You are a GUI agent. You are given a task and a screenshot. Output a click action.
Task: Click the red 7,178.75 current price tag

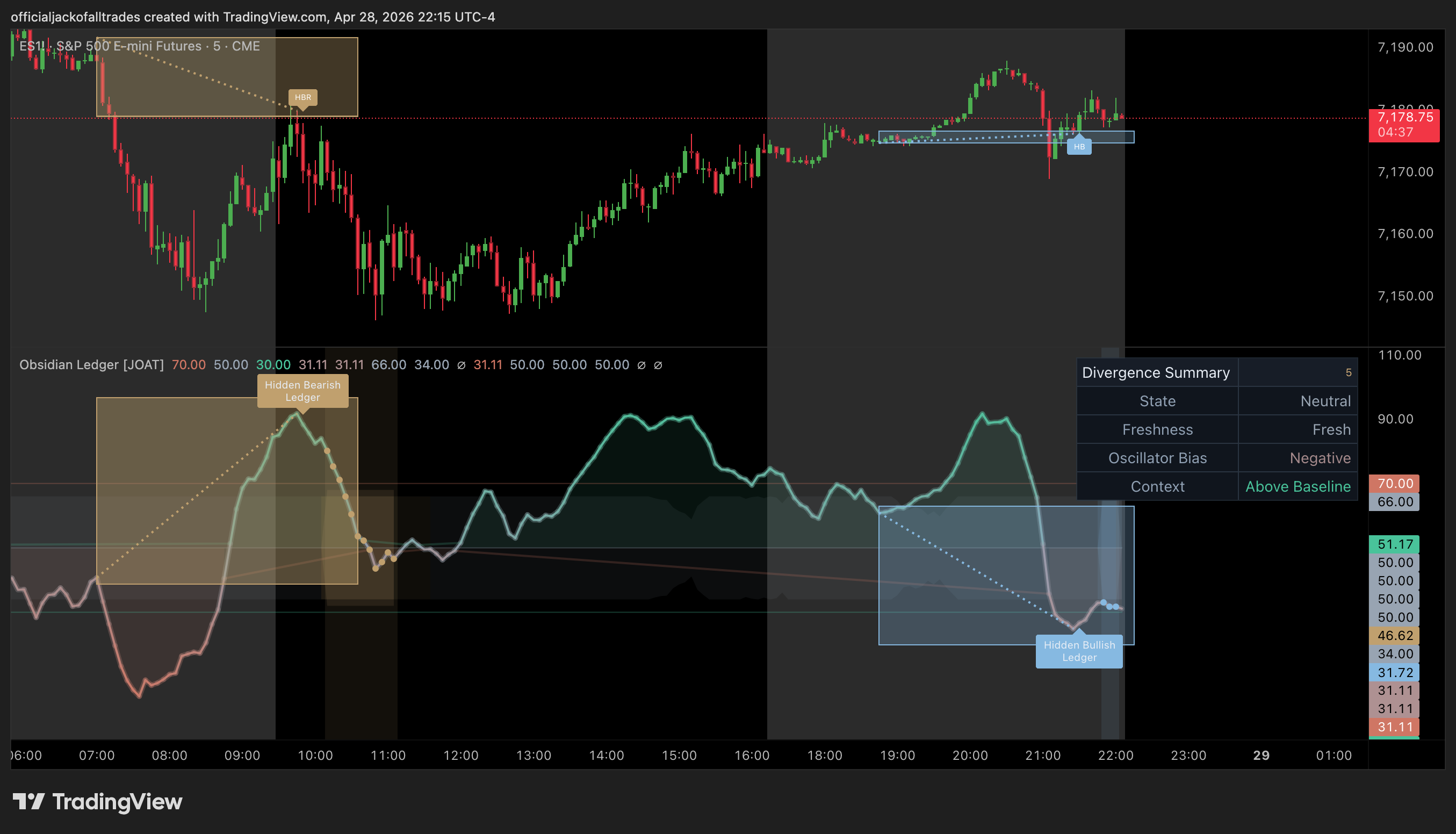coord(1404,125)
